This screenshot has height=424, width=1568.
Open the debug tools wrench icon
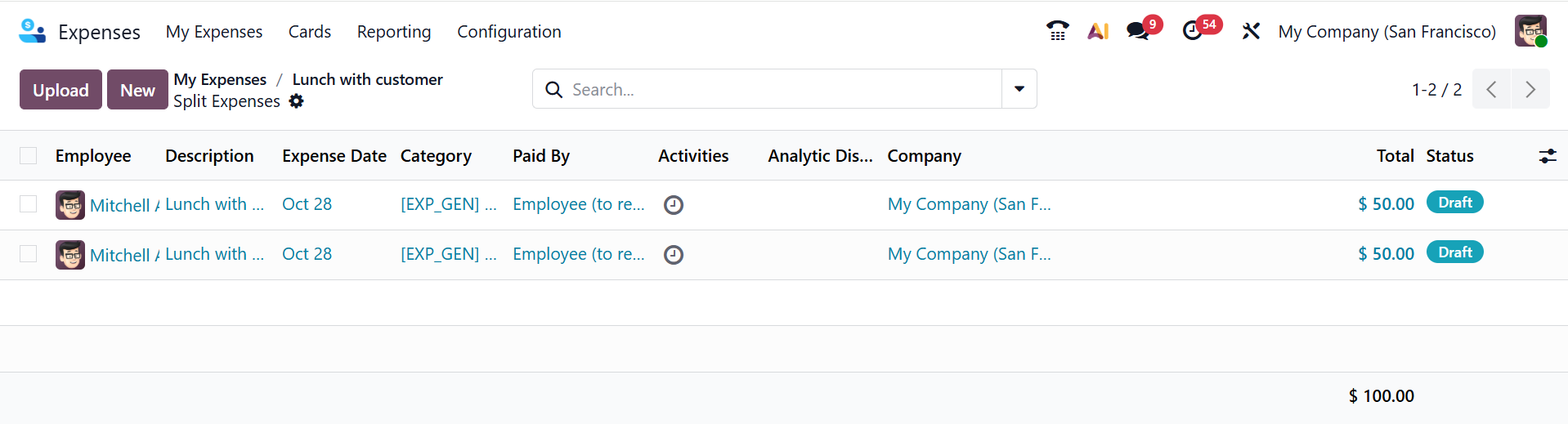1251,31
